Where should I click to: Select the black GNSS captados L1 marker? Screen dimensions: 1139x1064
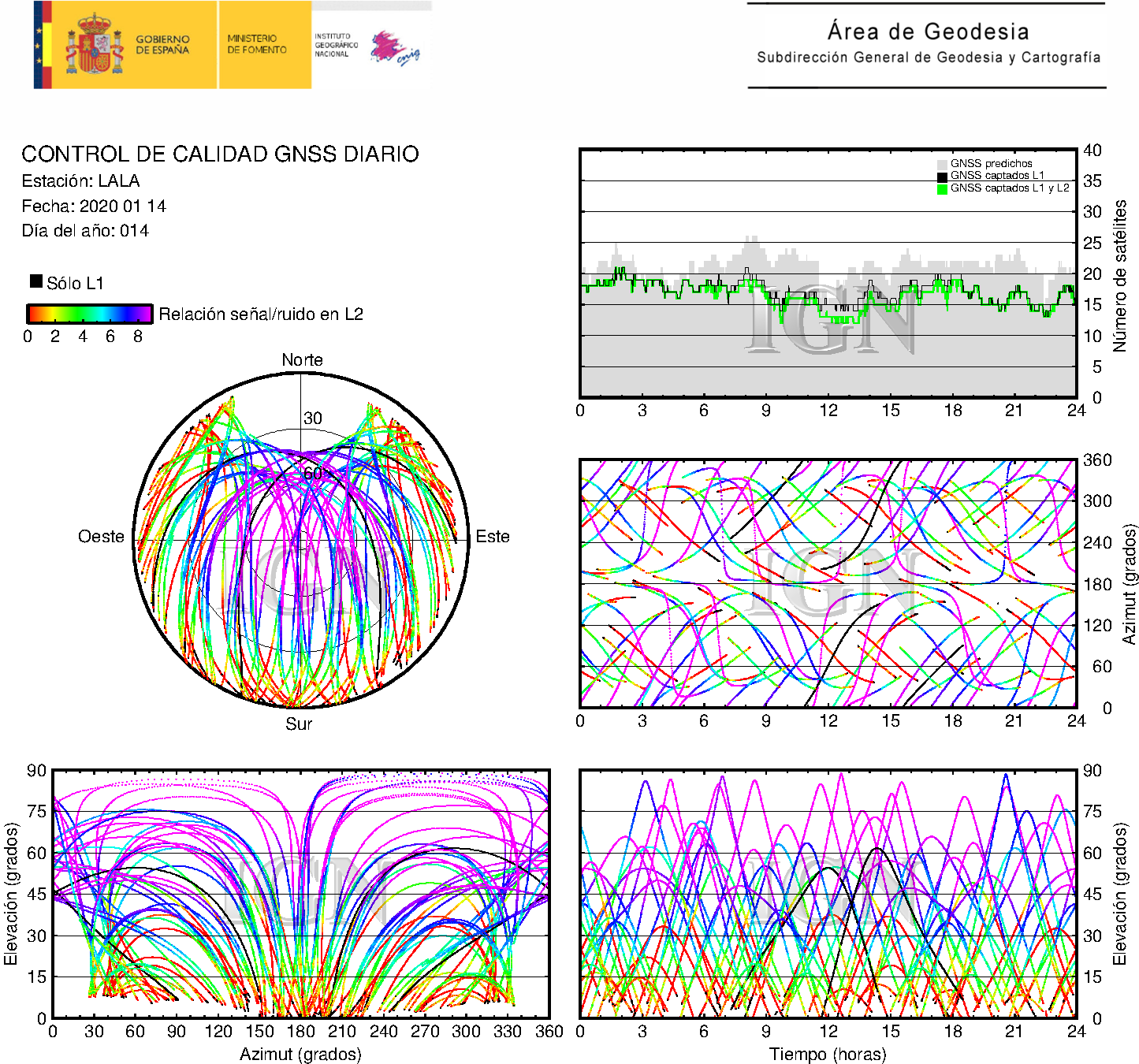coord(942,176)
